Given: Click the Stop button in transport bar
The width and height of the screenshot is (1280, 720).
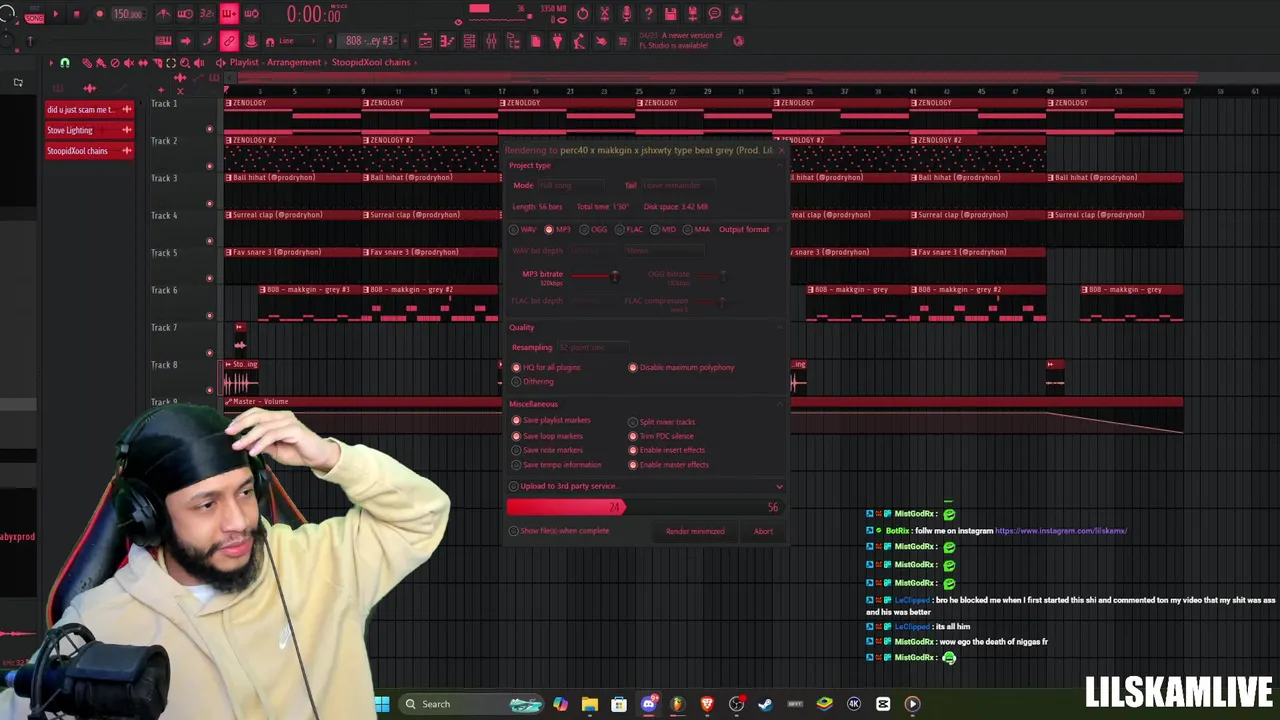Looking at the screenshot, I should tap(76, 14).
